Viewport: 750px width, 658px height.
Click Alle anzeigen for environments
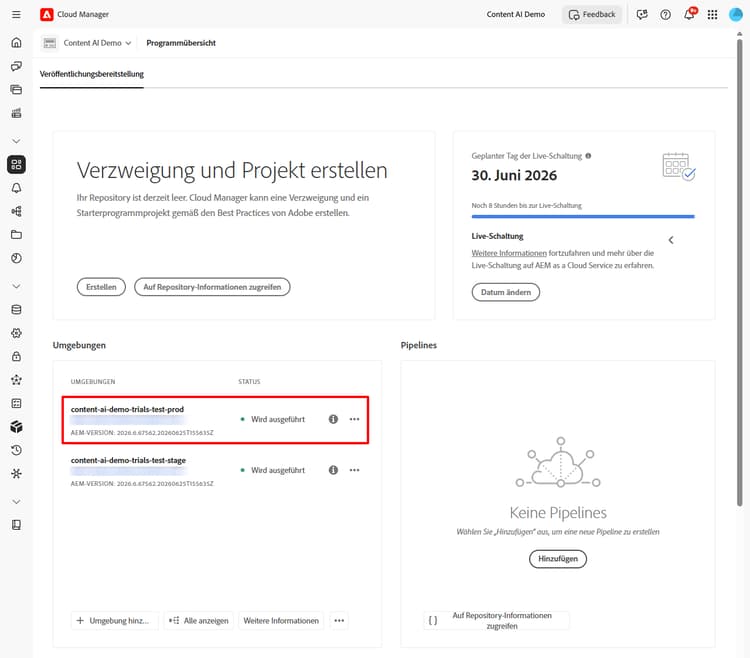point(199,621)
